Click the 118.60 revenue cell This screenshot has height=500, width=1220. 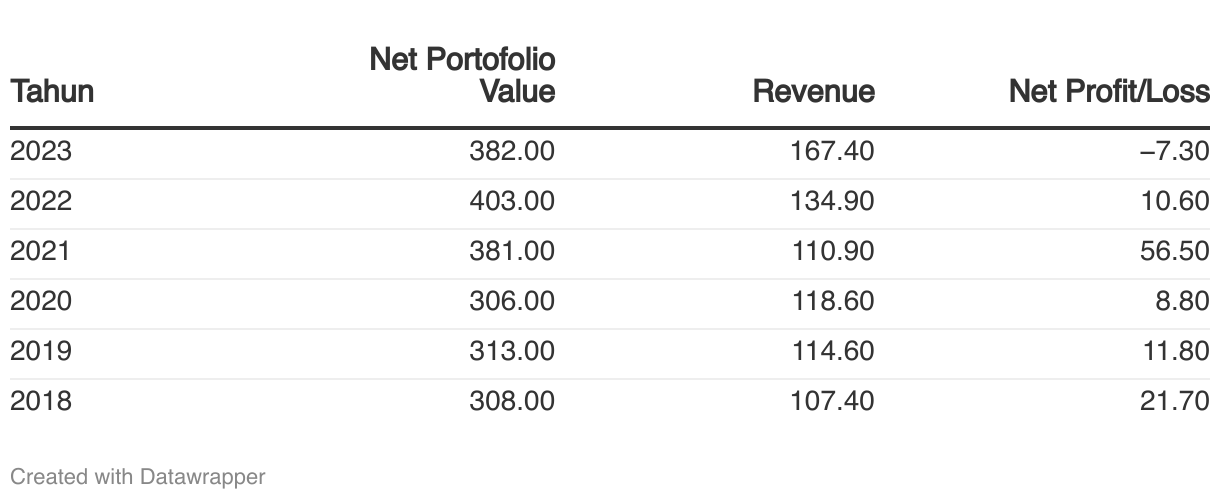(x=831, y=302)
